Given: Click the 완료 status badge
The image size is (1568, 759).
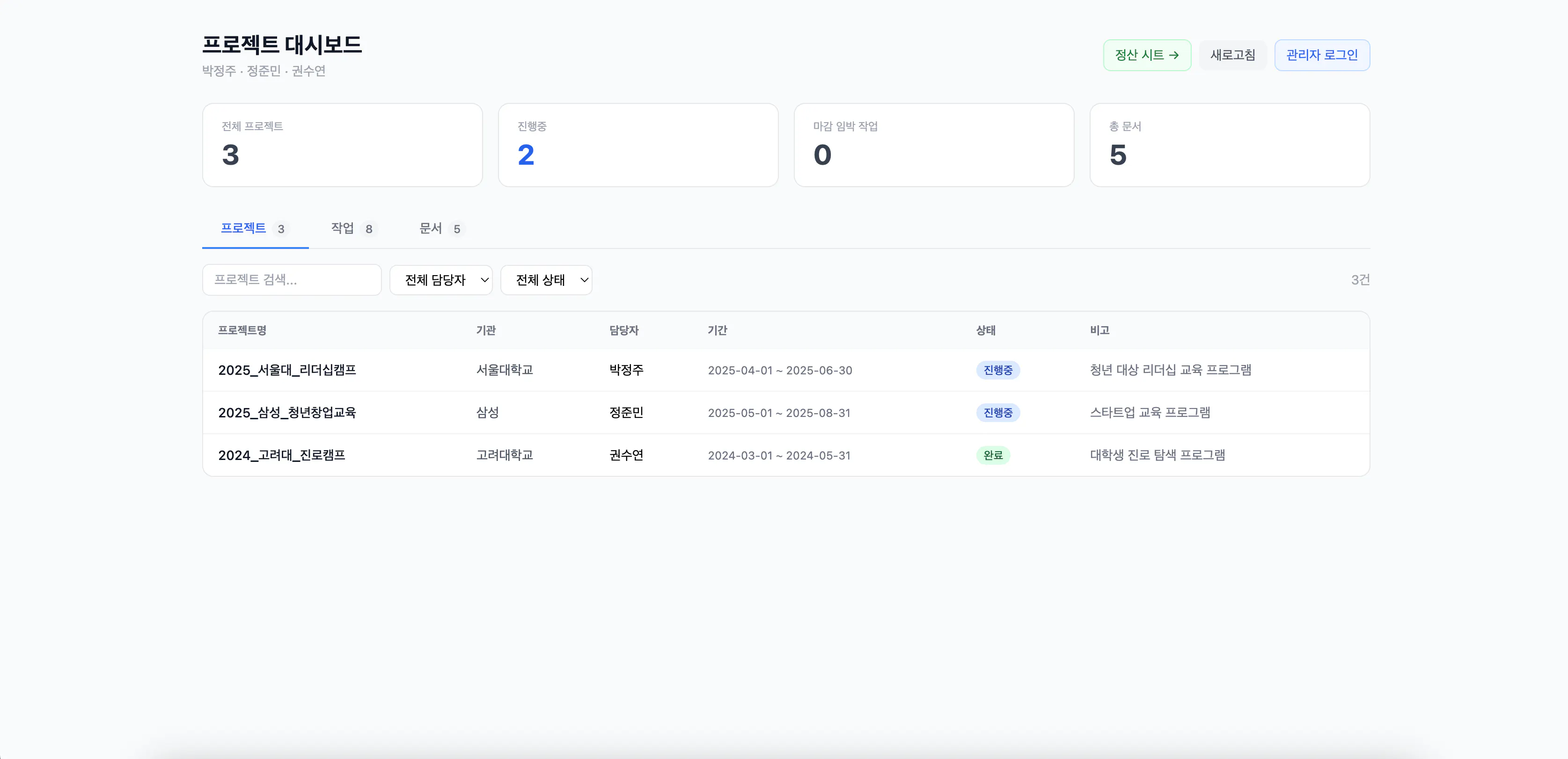Looking at the screenshot, I should coord(993,455).
